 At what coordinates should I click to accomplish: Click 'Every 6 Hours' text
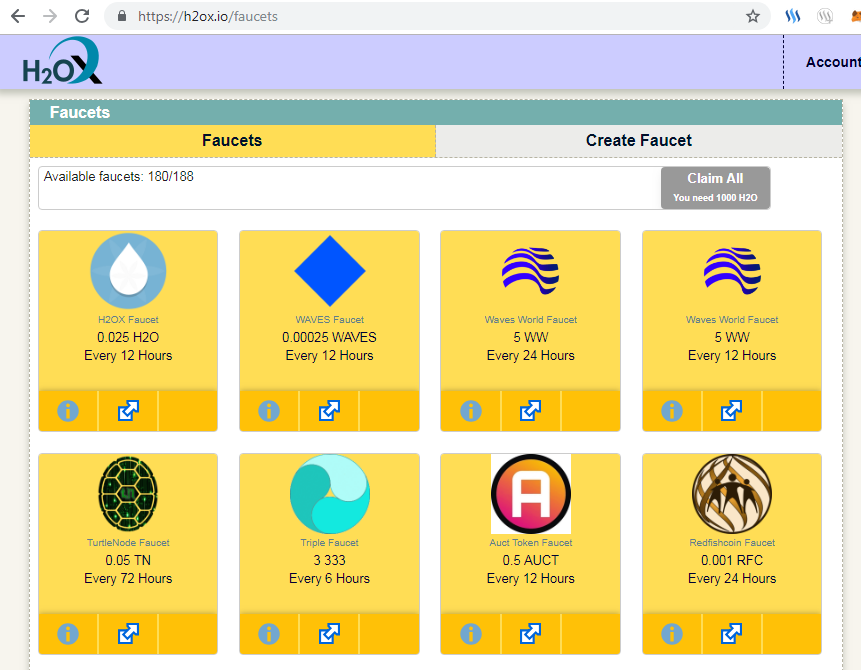[329, 578]
